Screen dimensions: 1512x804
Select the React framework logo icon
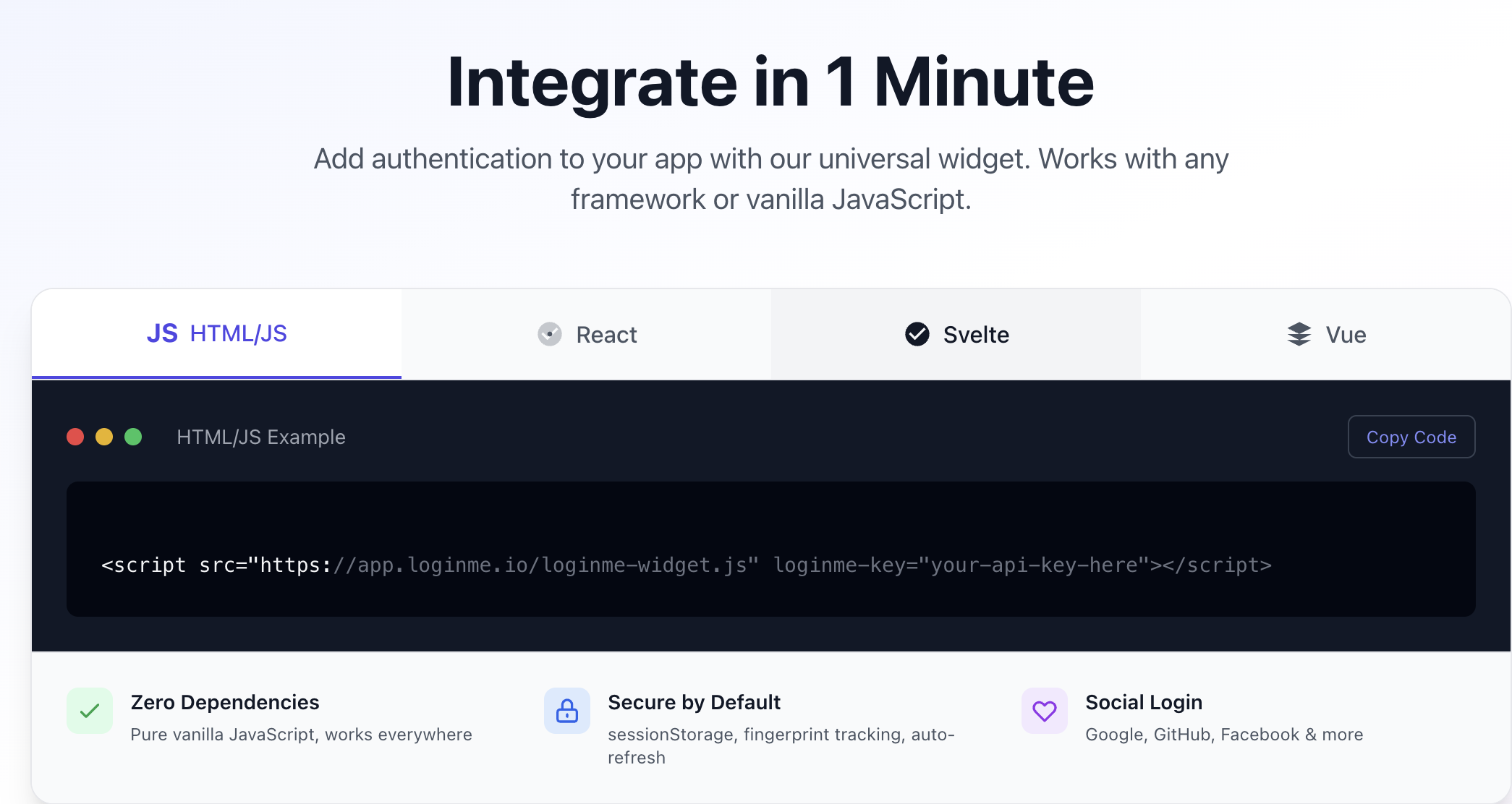pyautogui.click(x=550, y=334)
